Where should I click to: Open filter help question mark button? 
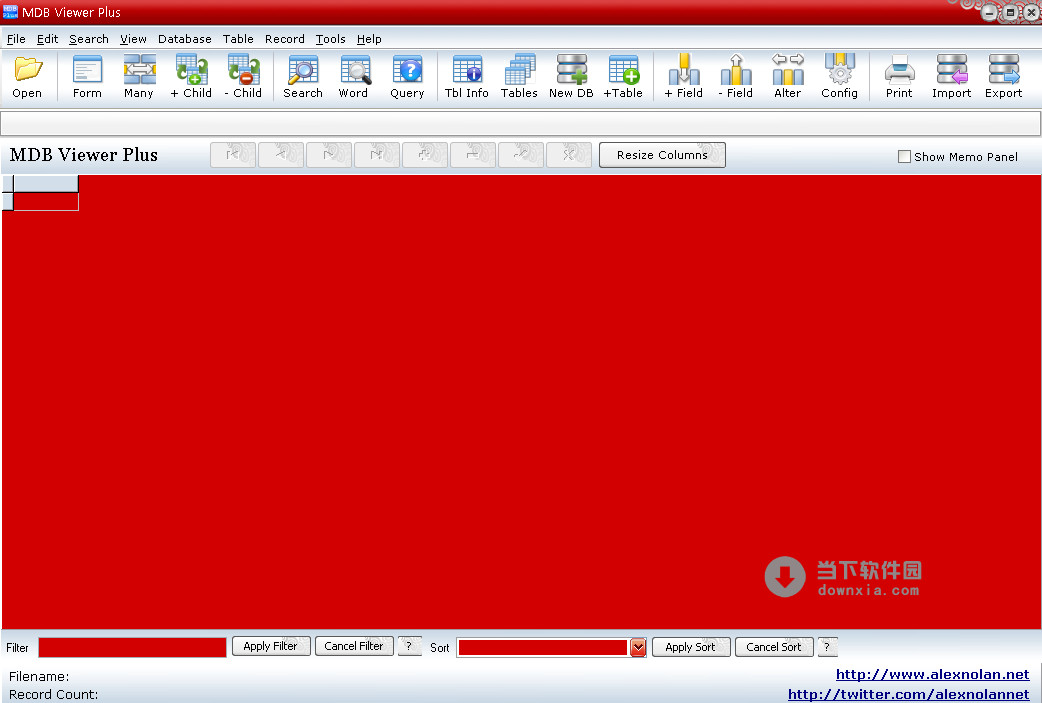coord(409,647)
